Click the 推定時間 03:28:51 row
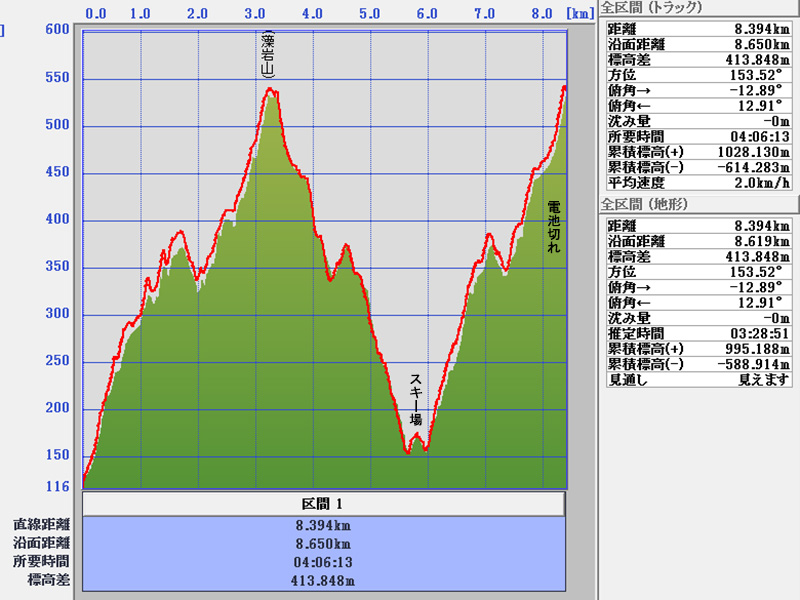 click(698, 333)
